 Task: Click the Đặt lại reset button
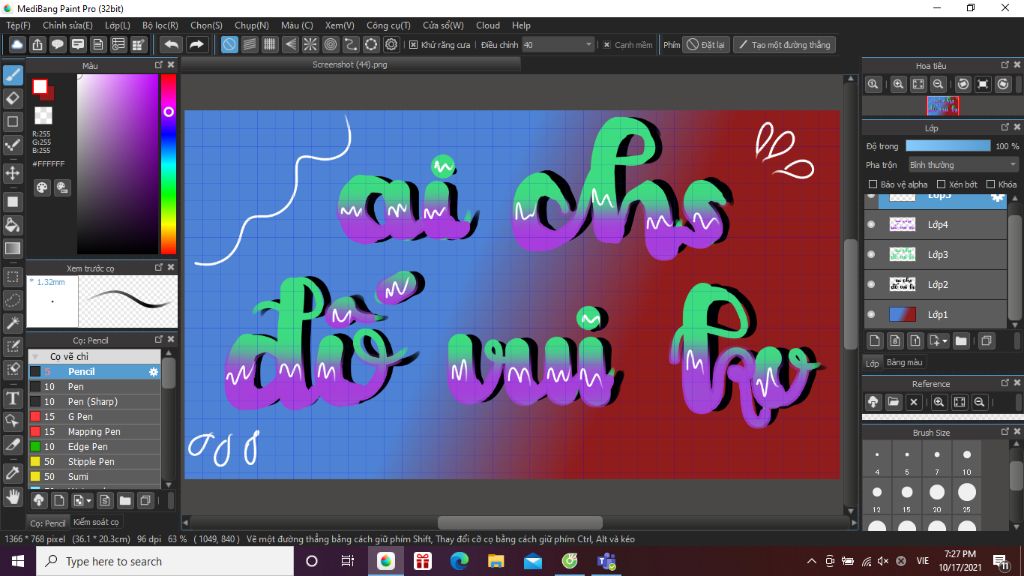[706, 44]
